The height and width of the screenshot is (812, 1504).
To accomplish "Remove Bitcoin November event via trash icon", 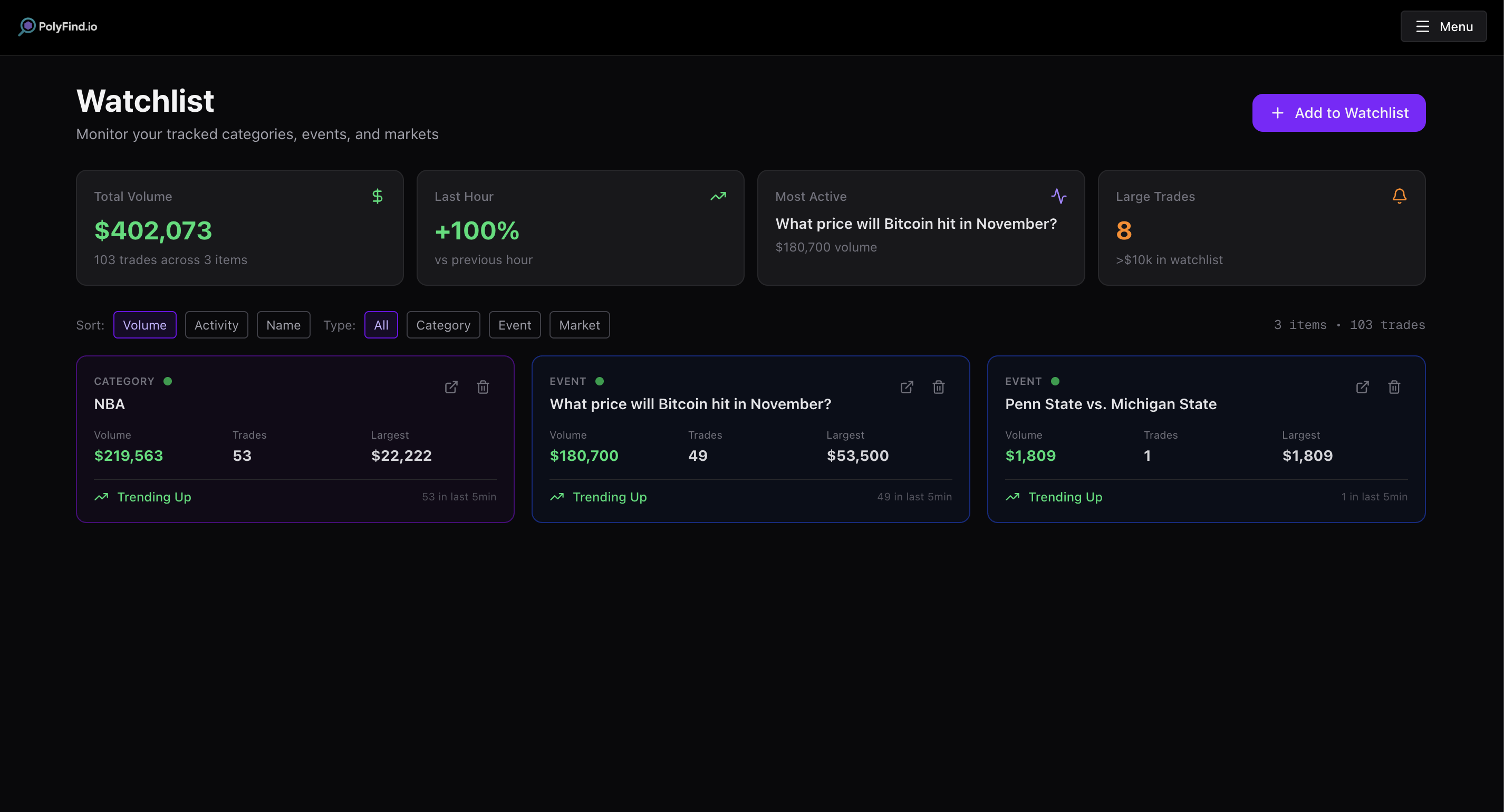I will point(938,387).
